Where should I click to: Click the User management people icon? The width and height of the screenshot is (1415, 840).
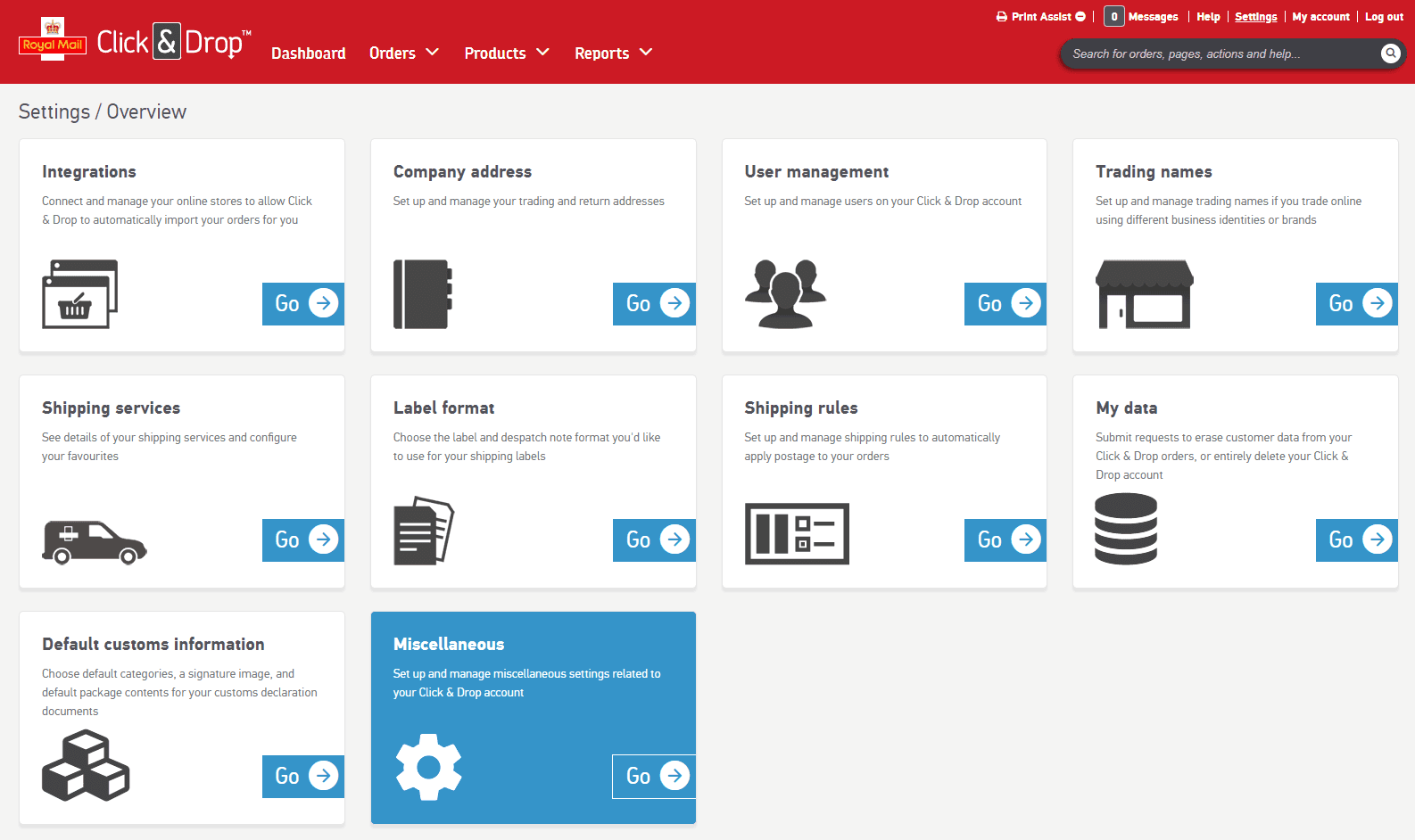785,294
